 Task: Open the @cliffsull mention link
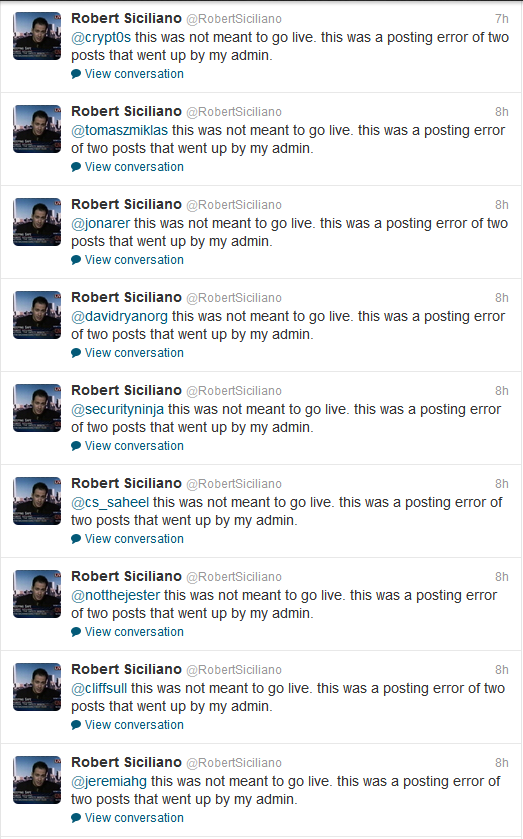pyautogui.click(x=98, y=689)
